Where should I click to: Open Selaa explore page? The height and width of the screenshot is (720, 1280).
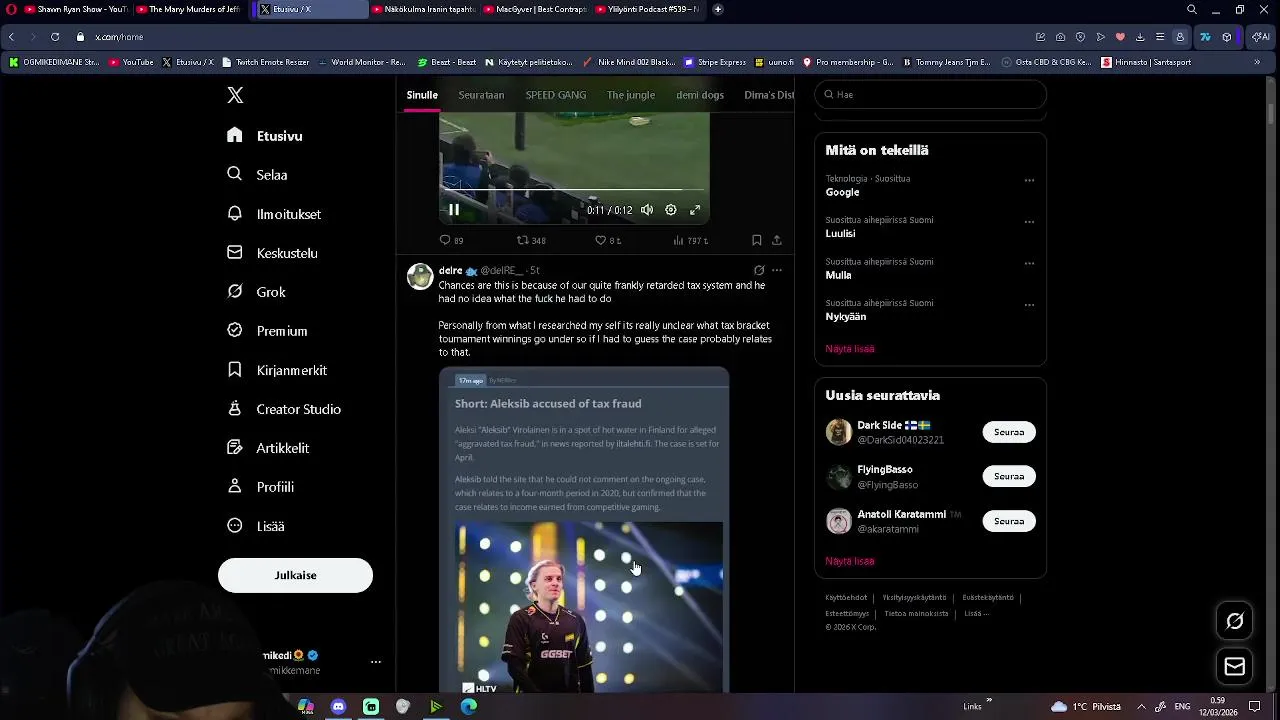pyautogui.click(x=258, y=174)
